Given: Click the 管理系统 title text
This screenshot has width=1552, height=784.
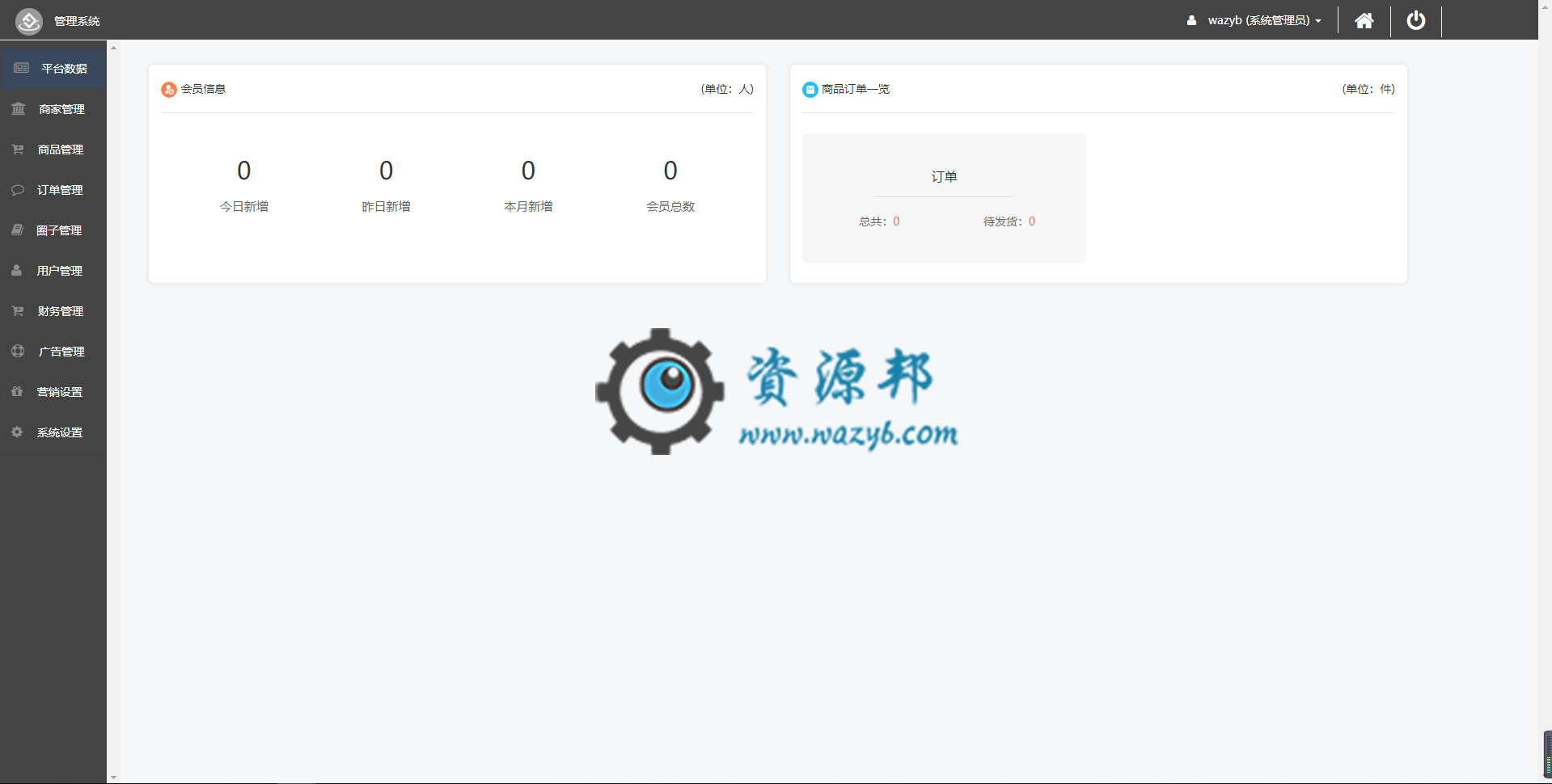Looking at the screenshot, I should (77, 21).
